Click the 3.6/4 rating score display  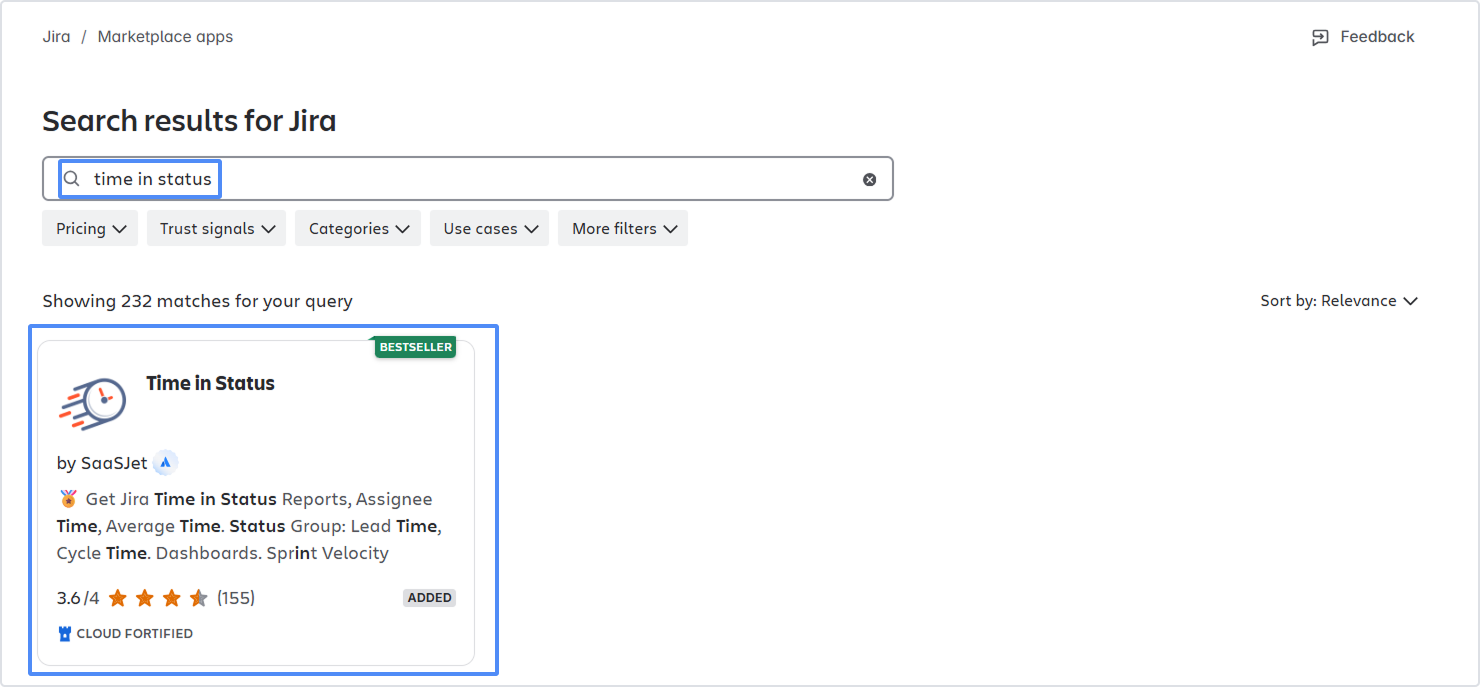[78, 597]
